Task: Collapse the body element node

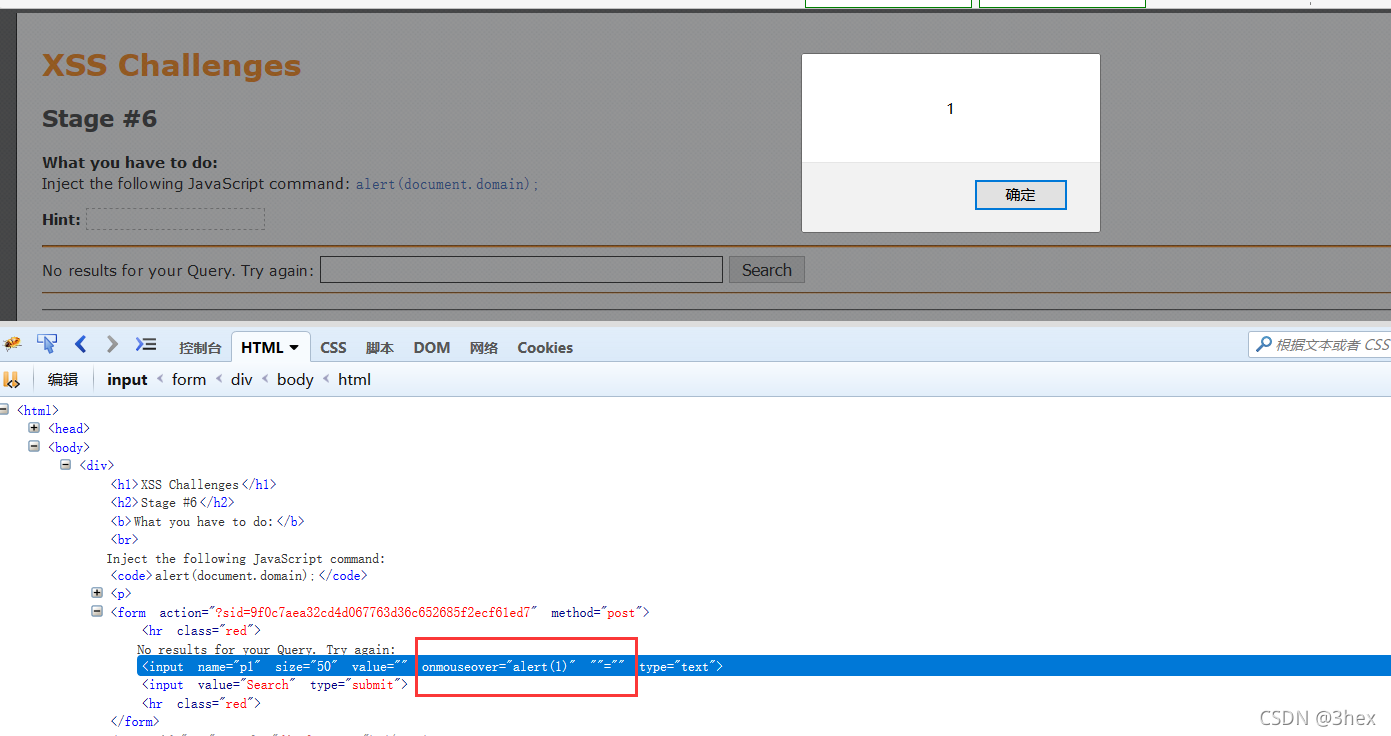Action: point(33,446)
